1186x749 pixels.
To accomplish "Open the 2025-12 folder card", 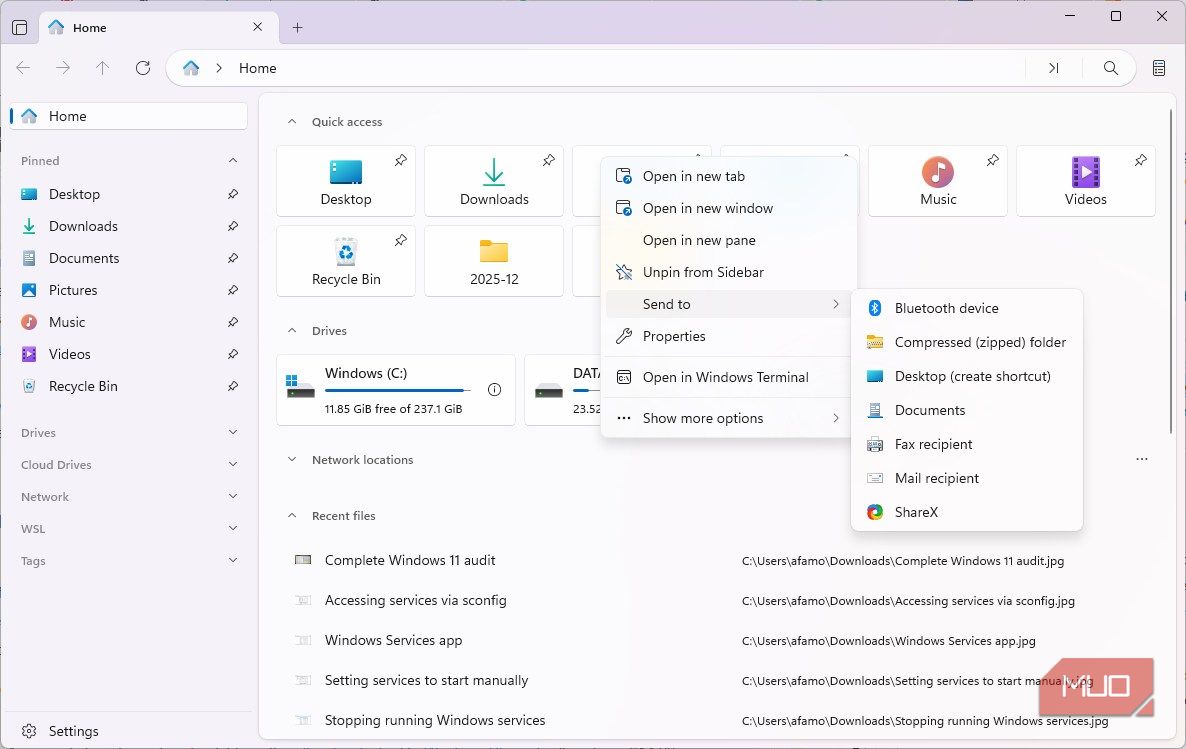I will click(494, 261).
